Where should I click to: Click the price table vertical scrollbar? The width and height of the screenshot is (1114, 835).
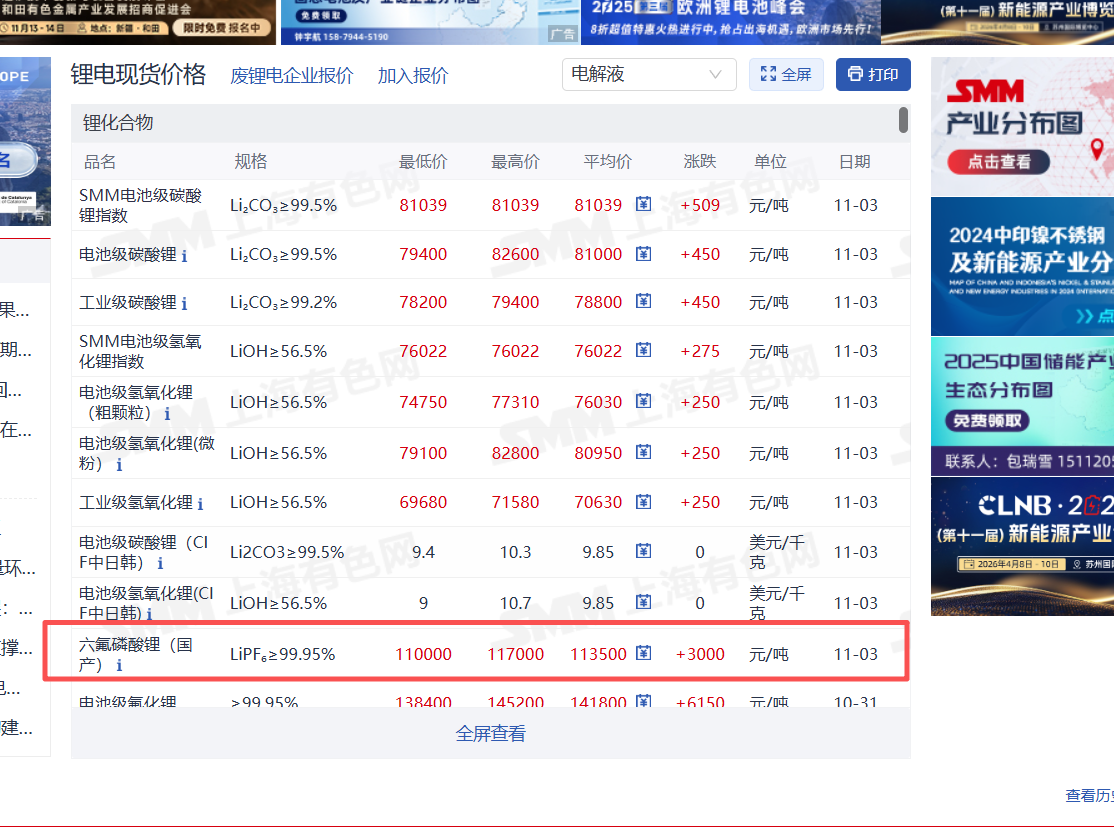click(x=903, y=119)
